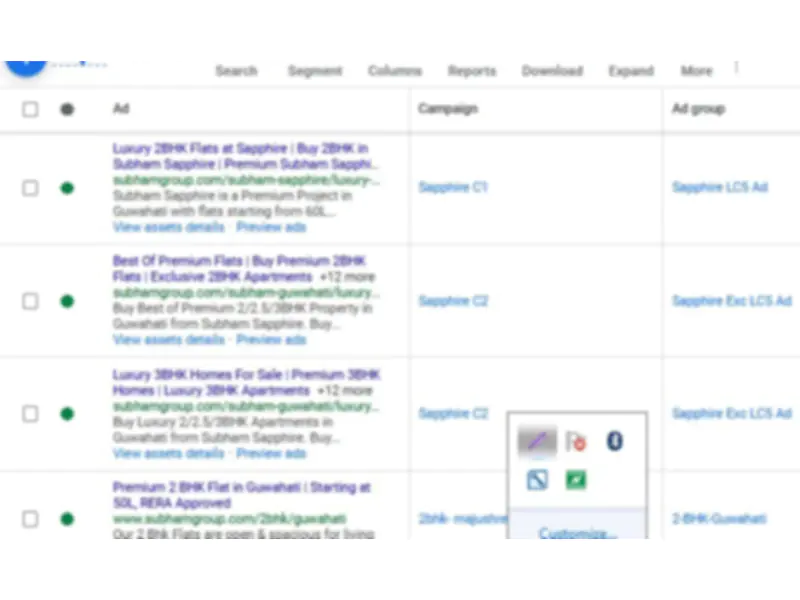This screenshot has width=800, height=600.
Task: Open the Download options
Action: (x=552, y=71)
